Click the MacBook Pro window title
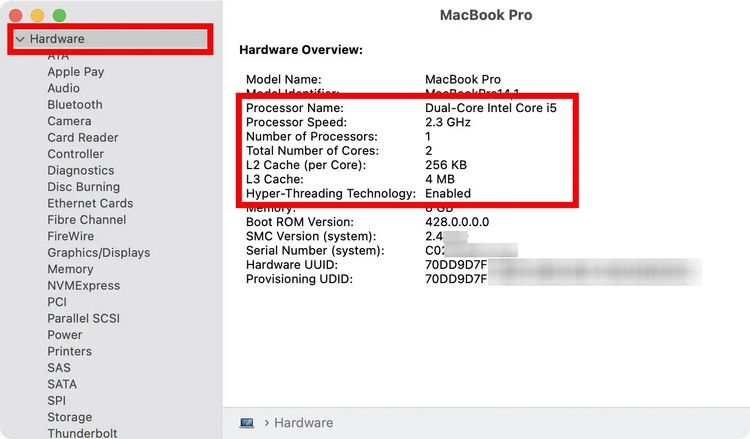Screen dimensions: 750x439 (x=486, y=15)
